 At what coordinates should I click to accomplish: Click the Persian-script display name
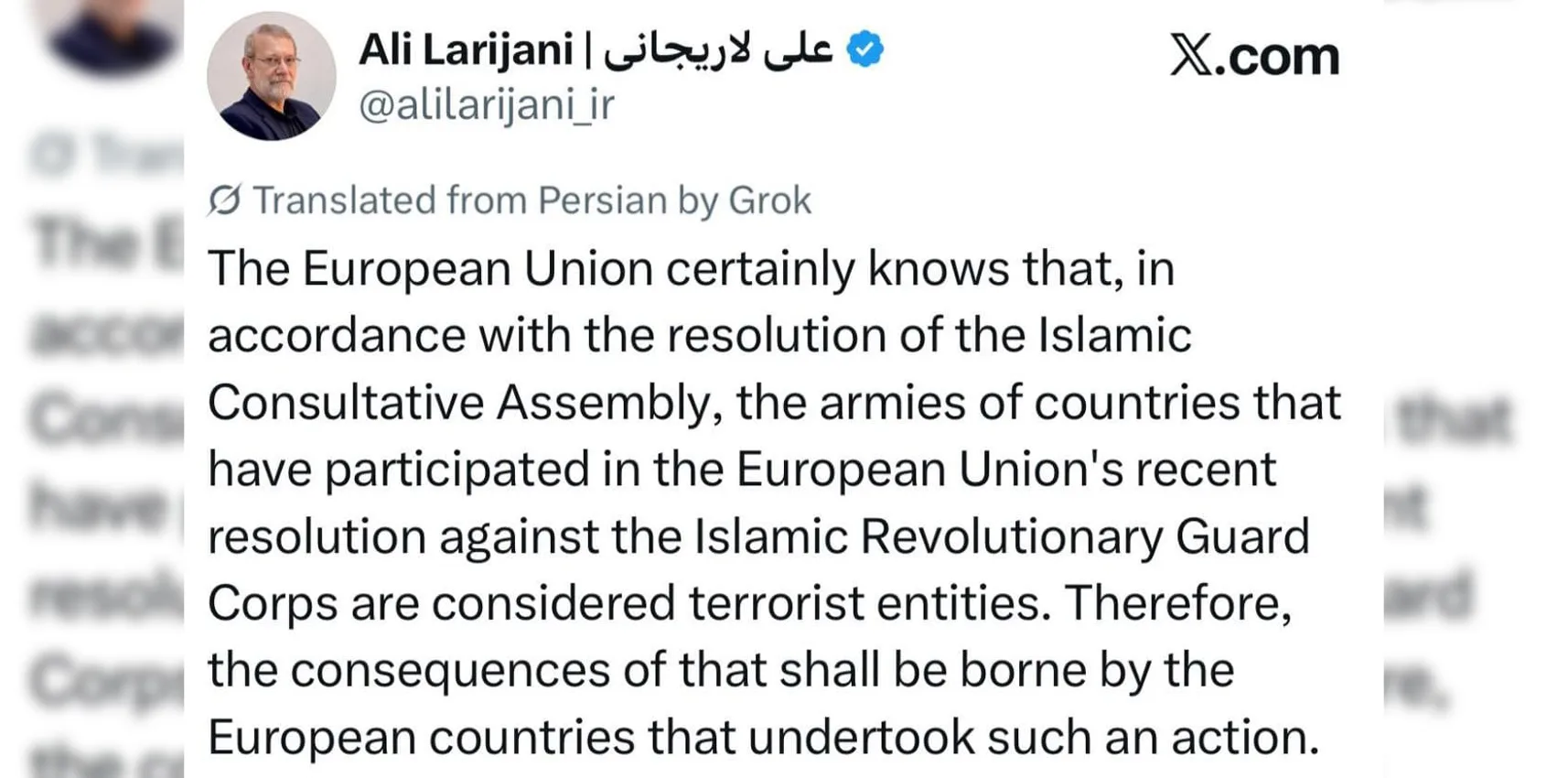(x=717, y=49)
